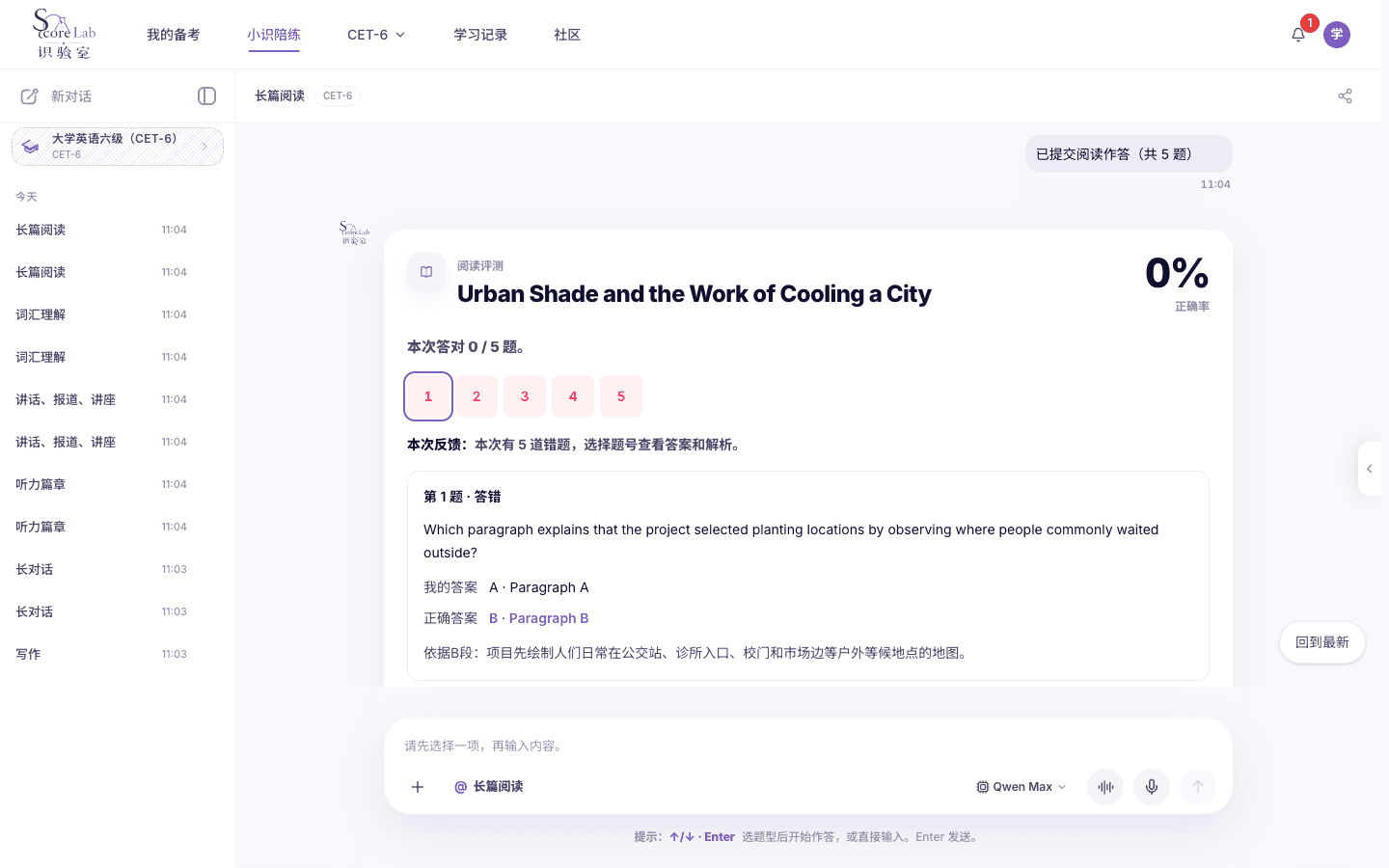This screenshot has height=868, width=1389.
Task: Open the 写作 conversation
Action: (118, 654)
